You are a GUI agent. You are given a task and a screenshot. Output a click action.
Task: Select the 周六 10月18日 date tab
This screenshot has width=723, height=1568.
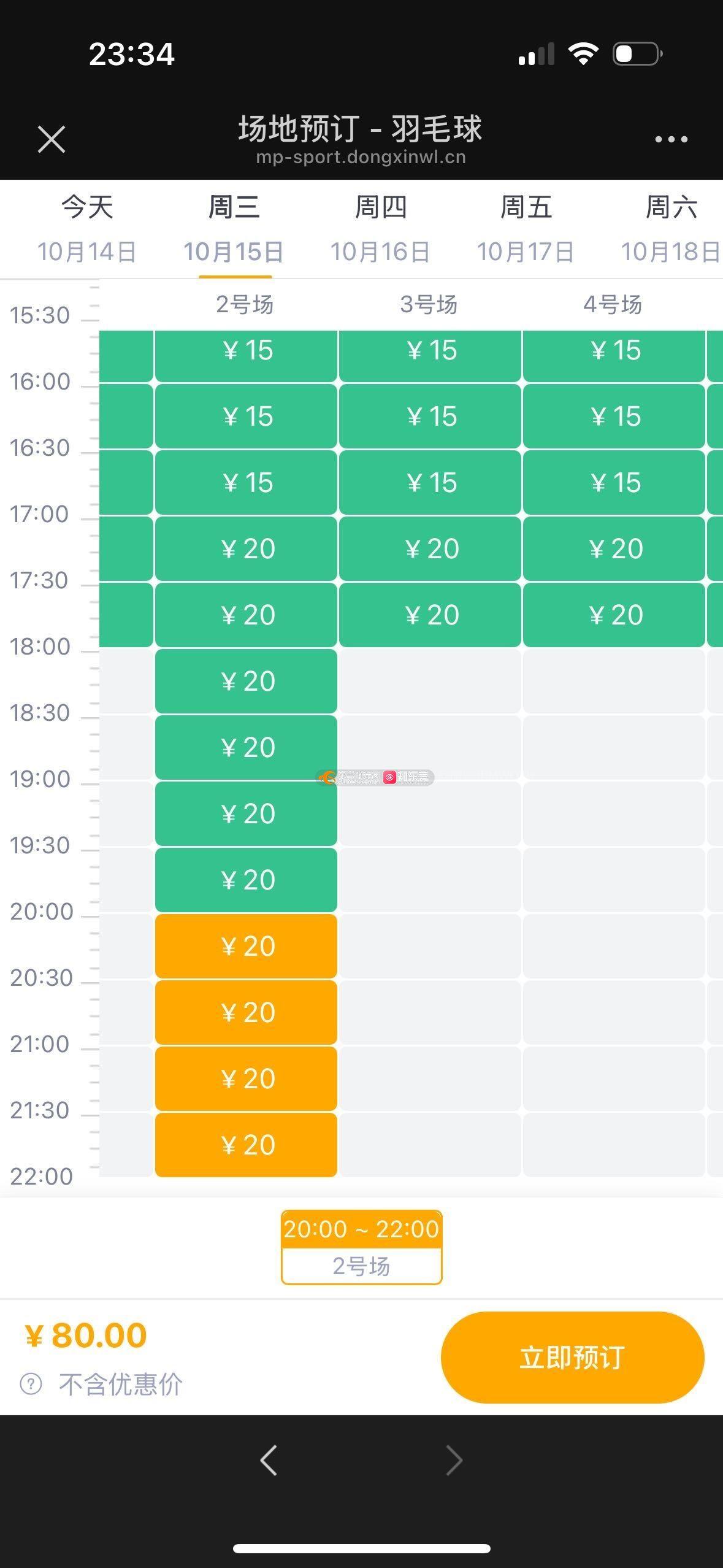click(671, 228)
